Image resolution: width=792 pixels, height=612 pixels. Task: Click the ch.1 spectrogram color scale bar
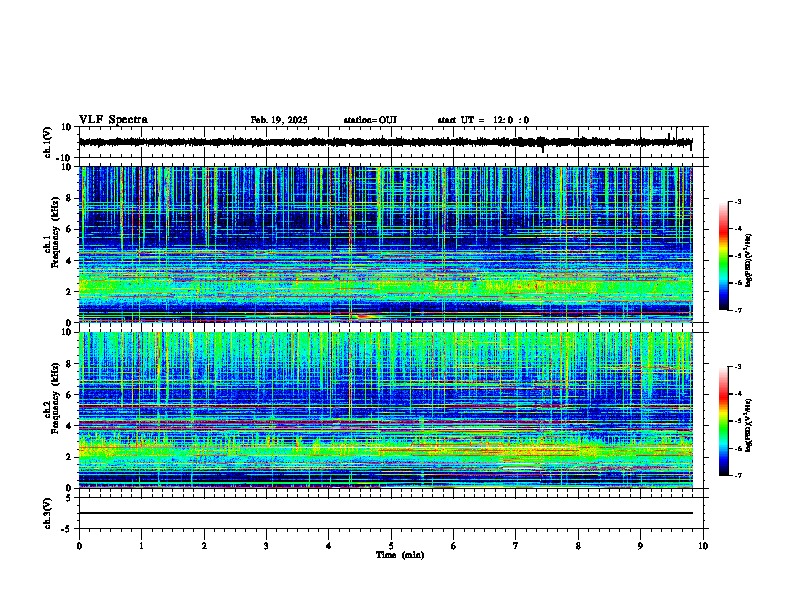(x=724, y=256)
